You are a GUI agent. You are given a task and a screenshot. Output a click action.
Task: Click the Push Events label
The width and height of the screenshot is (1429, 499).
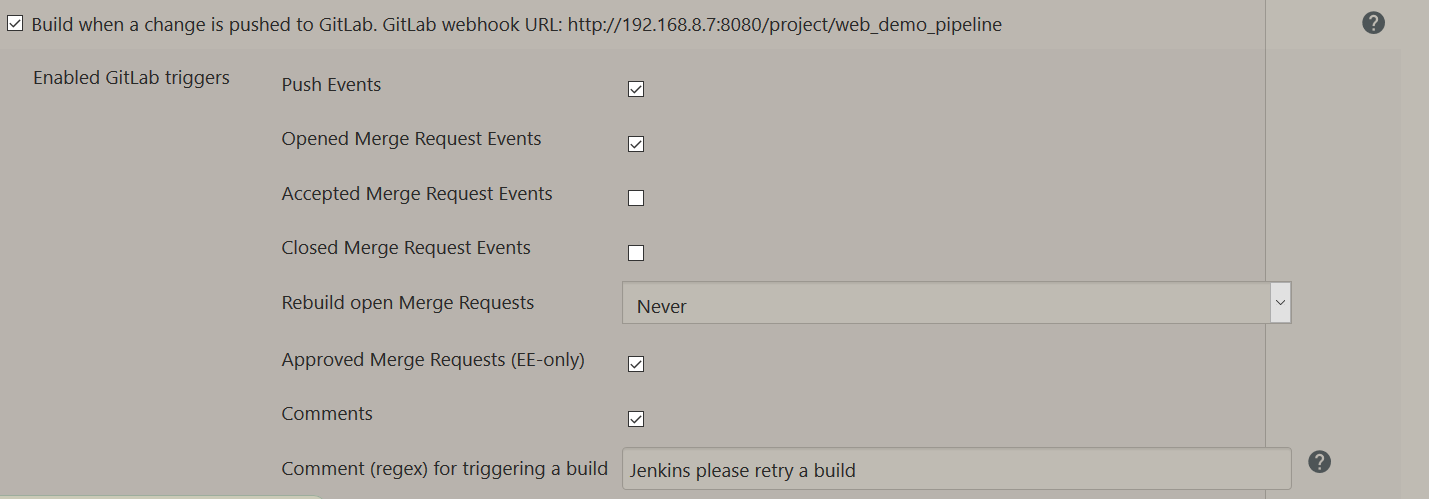(331, 85)
